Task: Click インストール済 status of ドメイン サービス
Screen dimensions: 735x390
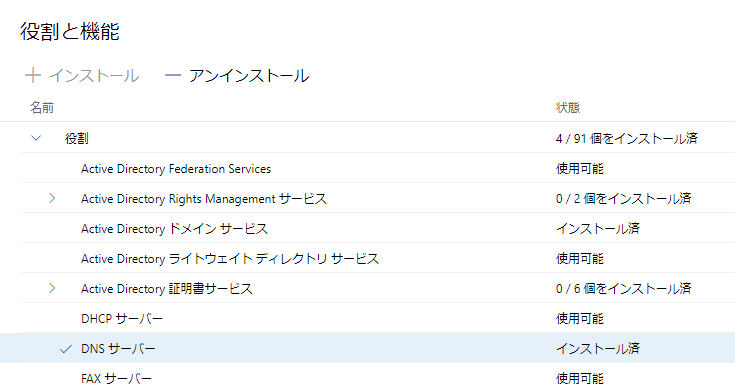Action: tap(598, 229)
